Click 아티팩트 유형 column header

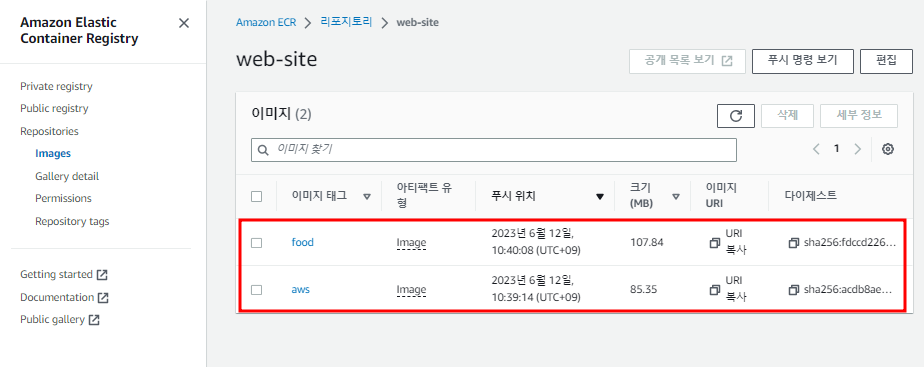click(x=424, y=196)
